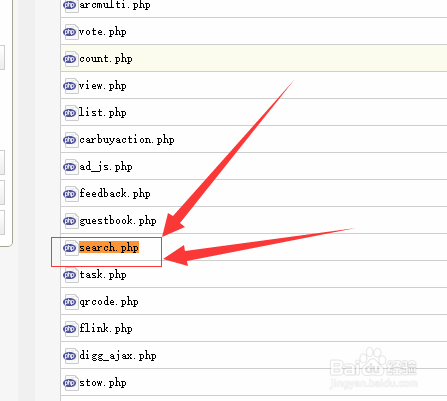Click the PHP icon beside flink.php
Image resolution: width=447 pixels, height=401 pixels.
[x=70, y=329]
